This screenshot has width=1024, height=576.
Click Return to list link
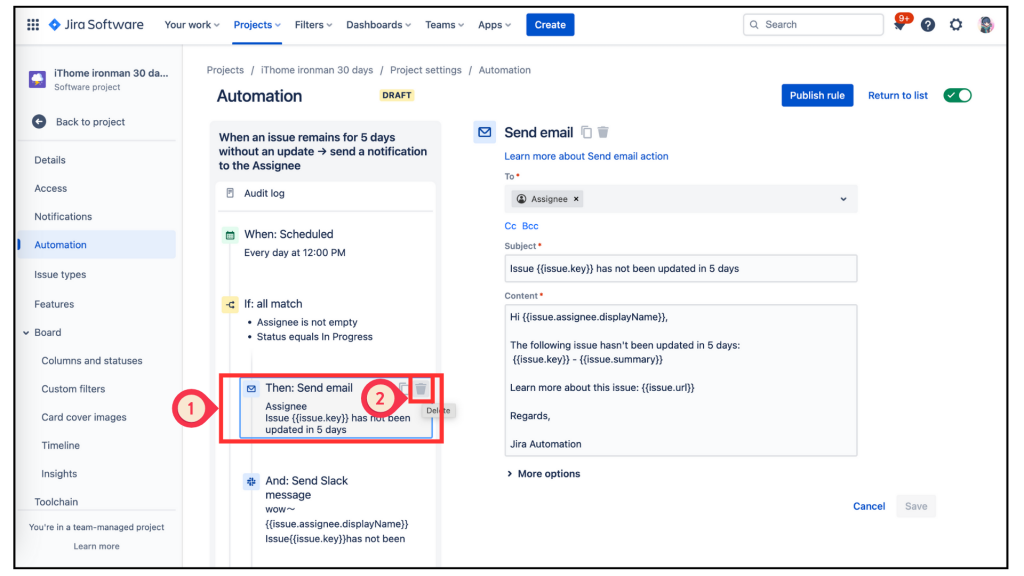(897, 95)
